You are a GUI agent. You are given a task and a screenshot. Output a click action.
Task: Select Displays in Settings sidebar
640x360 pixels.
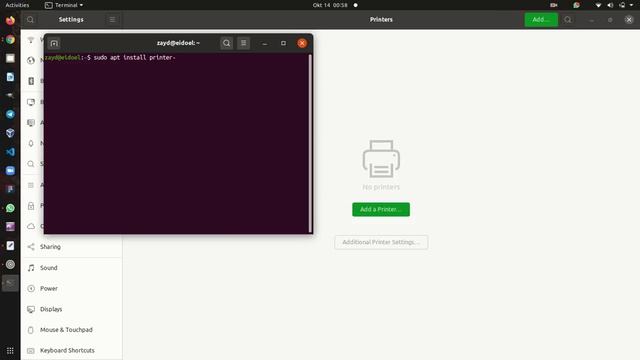[x=71, y=309]
